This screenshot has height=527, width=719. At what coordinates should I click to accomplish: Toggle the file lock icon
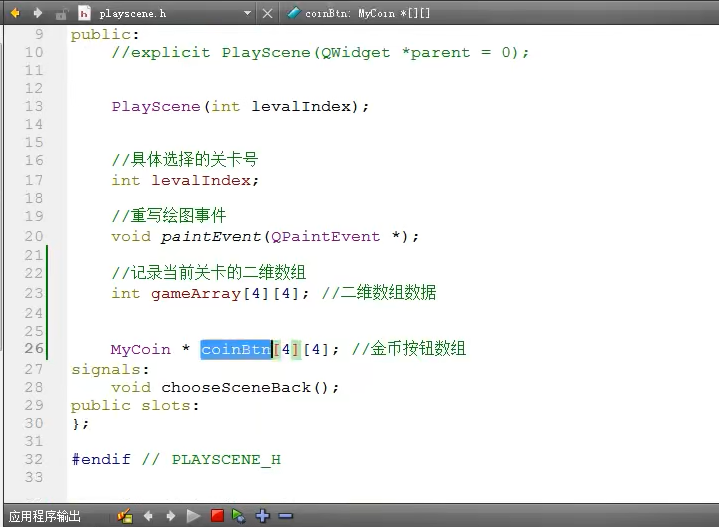pyautogui.click(x=61, y=14)
